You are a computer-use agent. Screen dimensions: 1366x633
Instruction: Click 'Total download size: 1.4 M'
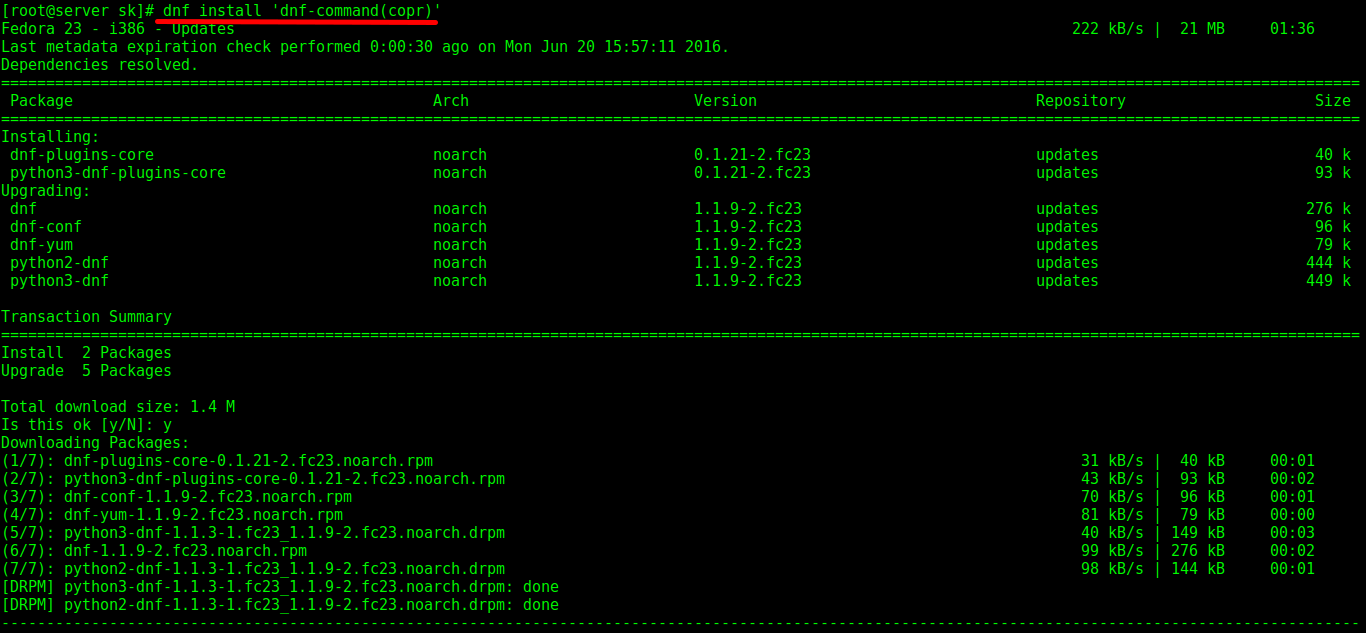[118, 407]
